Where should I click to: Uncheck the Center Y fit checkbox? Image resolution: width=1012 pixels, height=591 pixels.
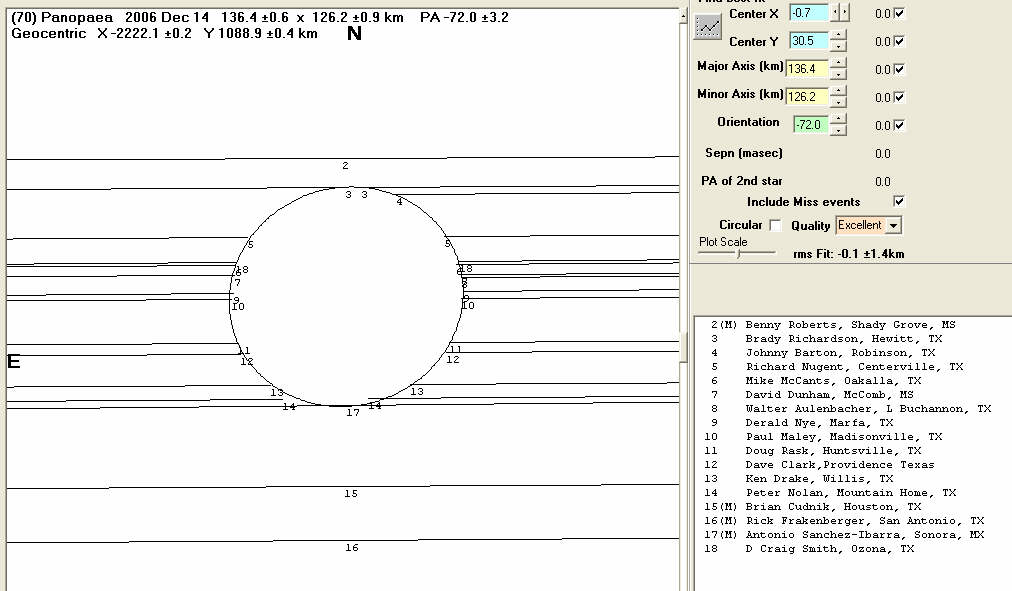(x=900, y=41)
